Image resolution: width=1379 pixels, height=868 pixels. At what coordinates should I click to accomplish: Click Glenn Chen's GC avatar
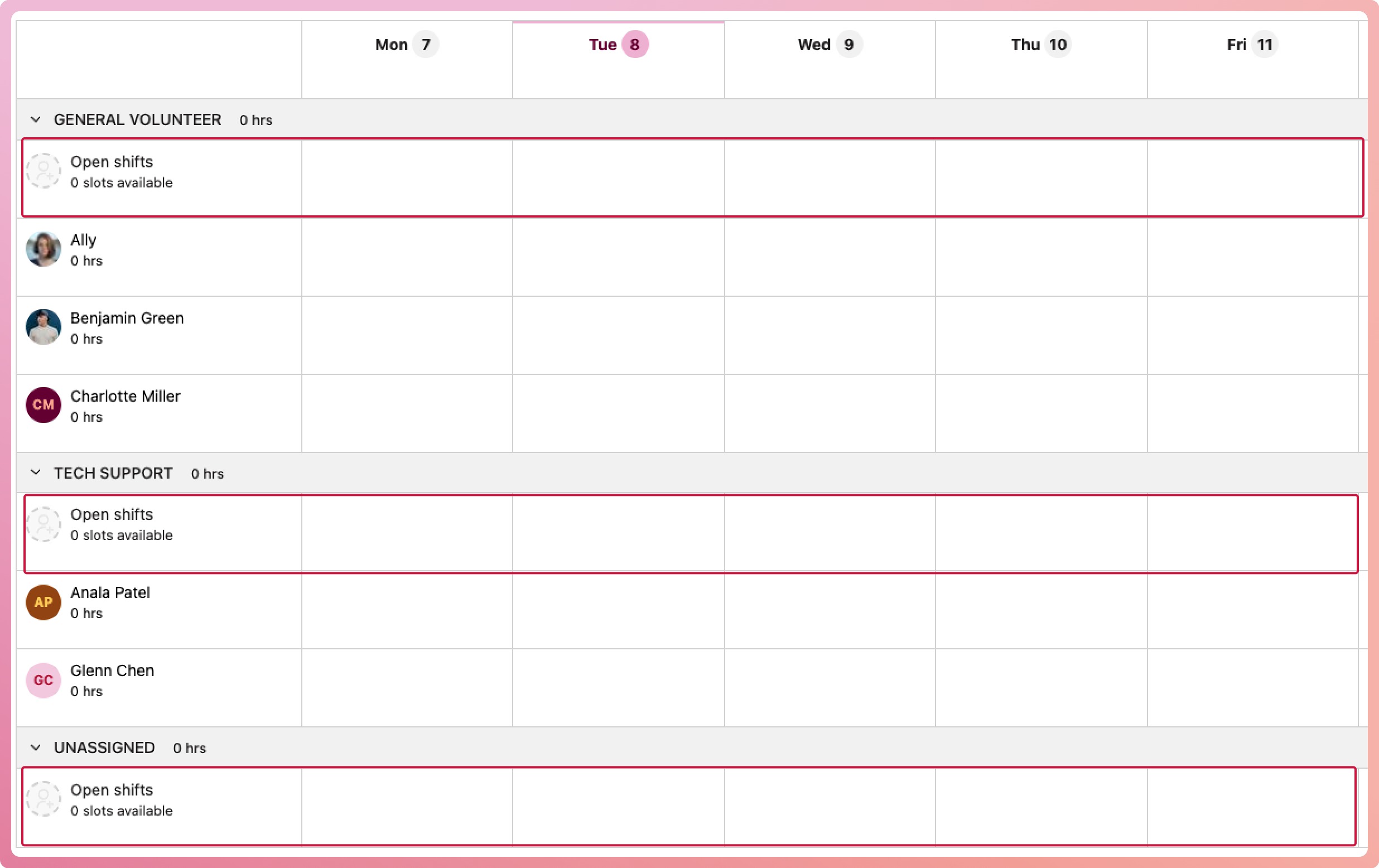44,680
